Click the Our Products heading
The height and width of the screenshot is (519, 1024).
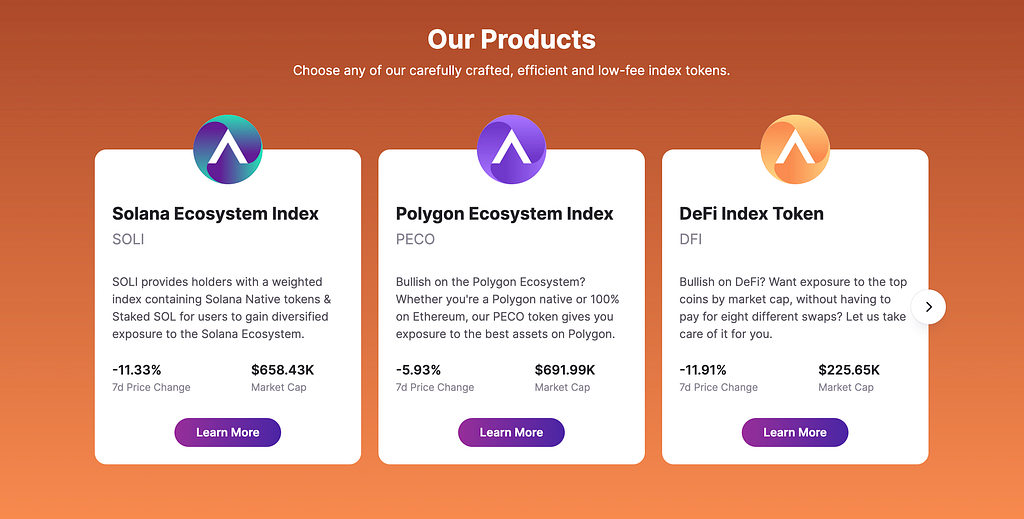(511, 39)
